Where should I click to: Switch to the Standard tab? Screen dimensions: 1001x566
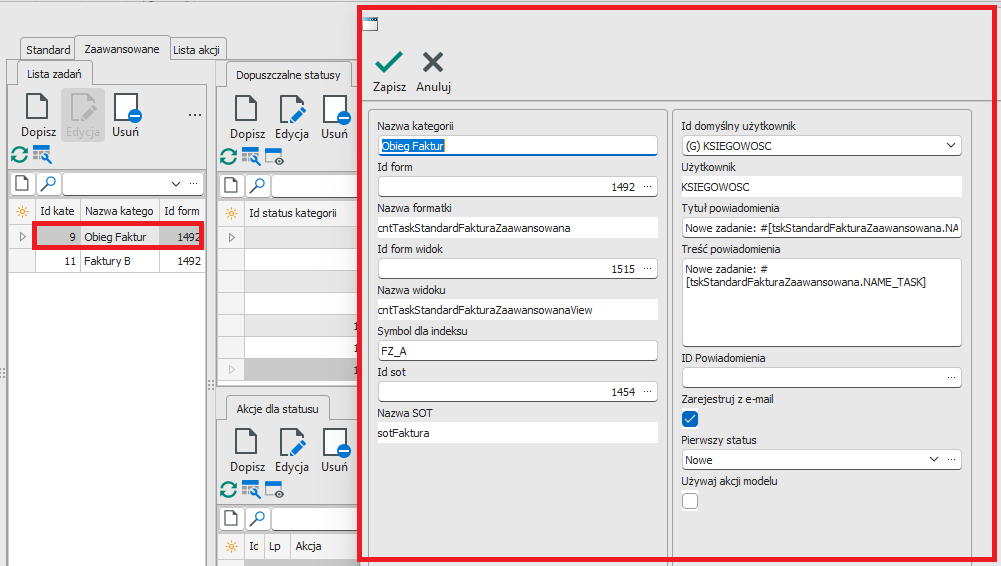click(x=47, y=49)
